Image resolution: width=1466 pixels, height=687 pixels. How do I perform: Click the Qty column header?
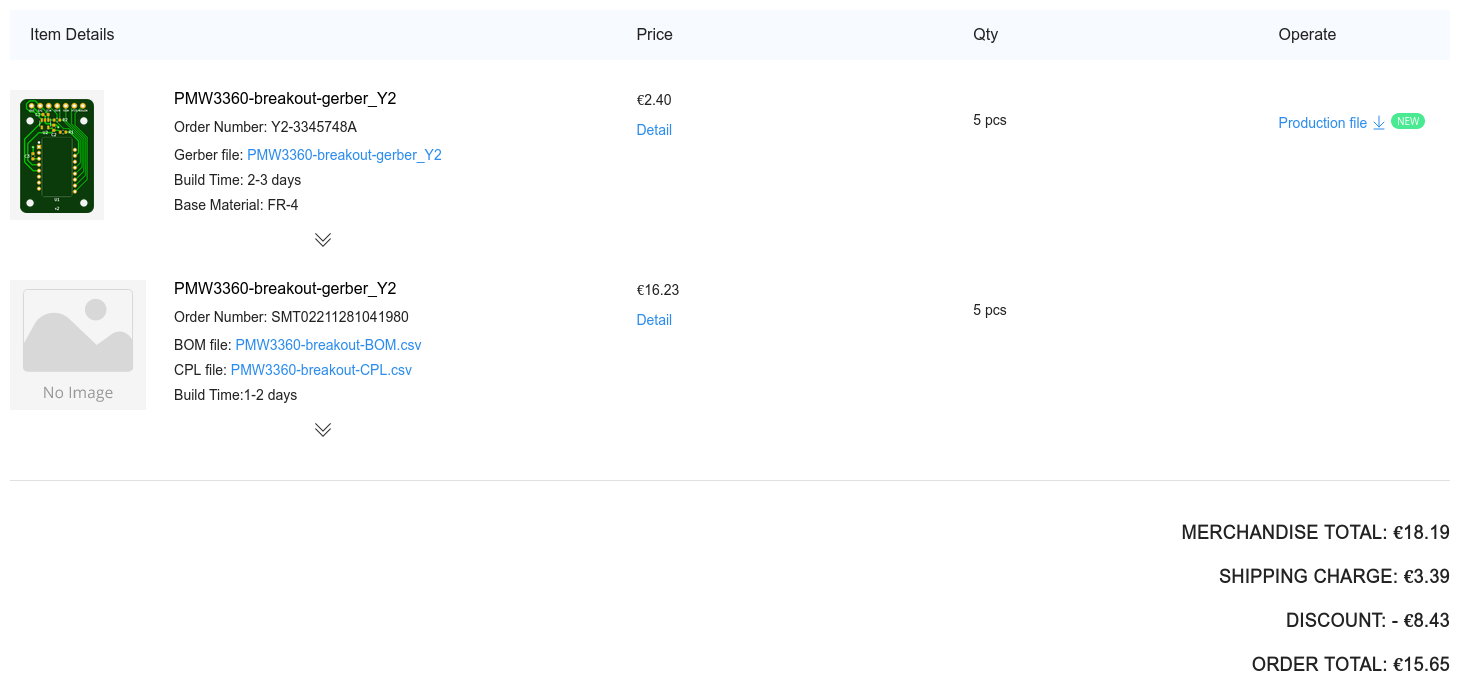(985, 34)
